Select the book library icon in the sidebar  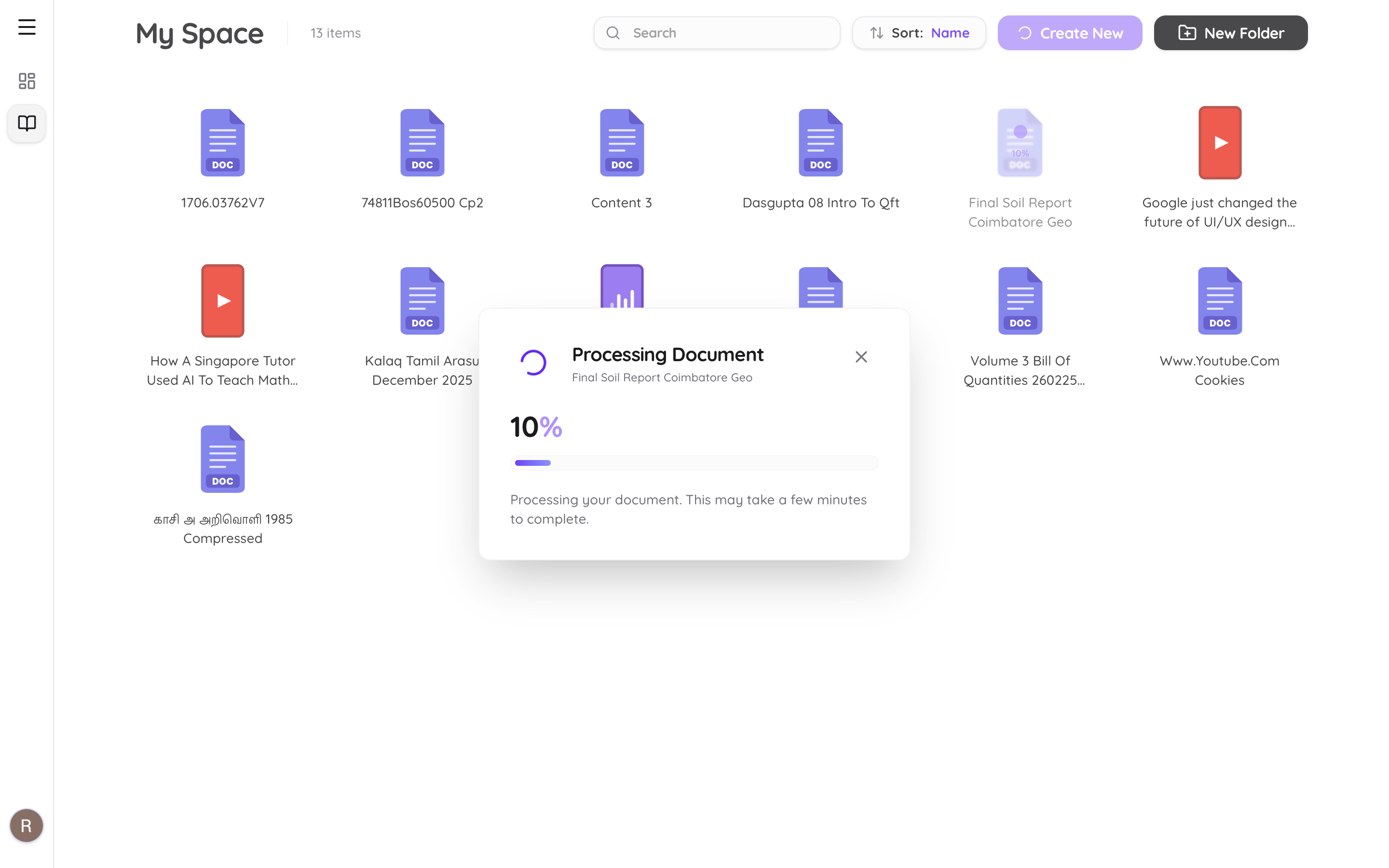(x=27, y=123)
